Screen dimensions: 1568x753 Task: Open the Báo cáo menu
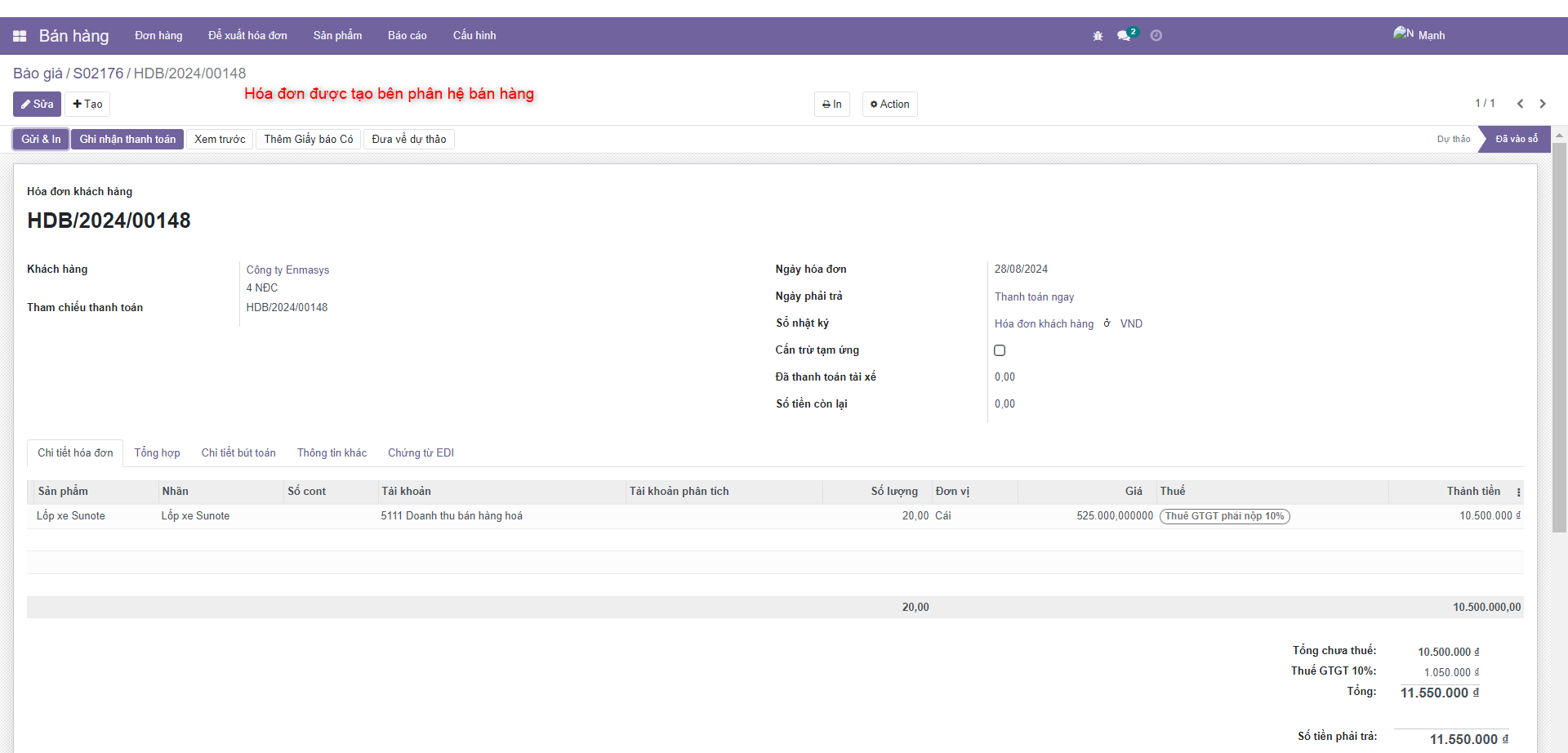(x=407, y=36)
